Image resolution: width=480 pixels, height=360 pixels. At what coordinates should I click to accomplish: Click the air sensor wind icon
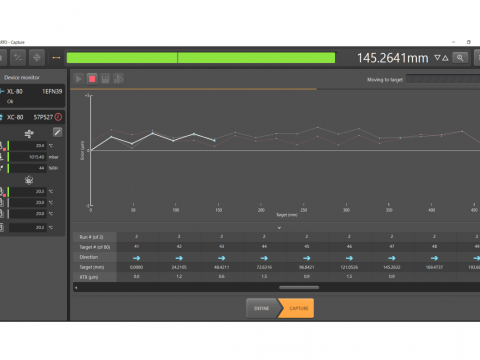(x=29, y=134)
